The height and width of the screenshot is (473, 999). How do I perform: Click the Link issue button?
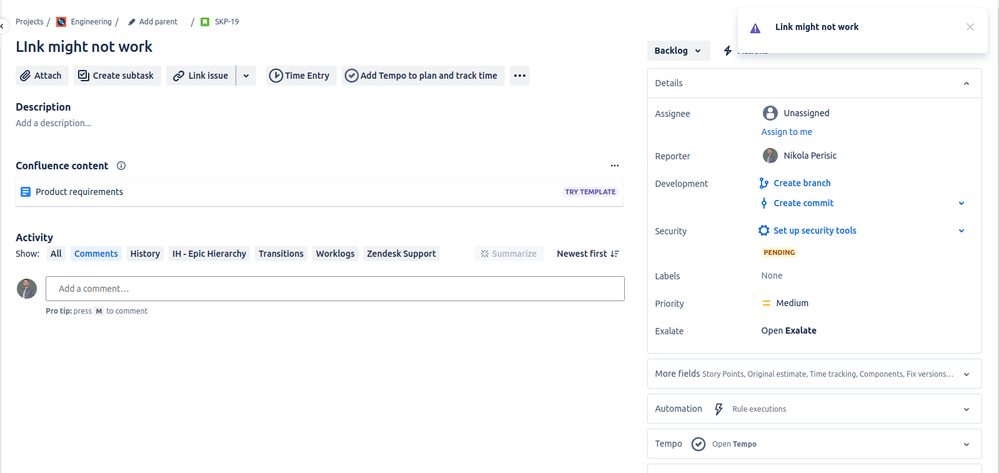(x=201, y=75)
